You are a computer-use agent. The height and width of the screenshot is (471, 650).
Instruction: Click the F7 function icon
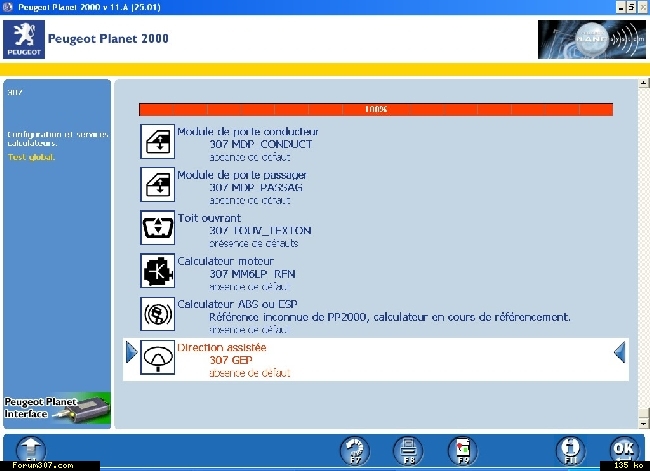[x=355, y=451]
